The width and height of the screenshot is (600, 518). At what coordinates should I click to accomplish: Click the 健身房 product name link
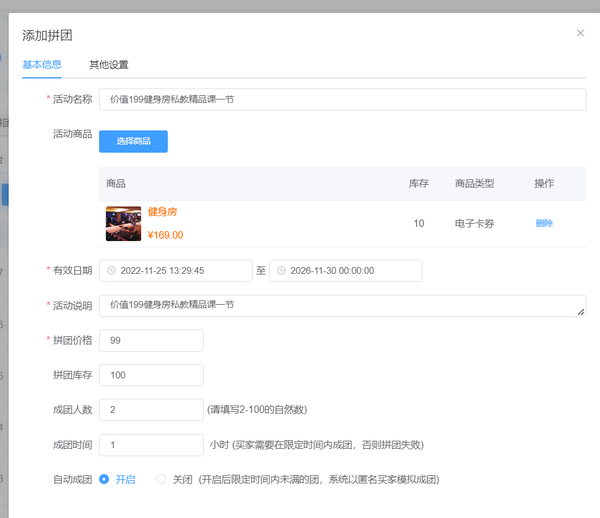pos(162,212)
